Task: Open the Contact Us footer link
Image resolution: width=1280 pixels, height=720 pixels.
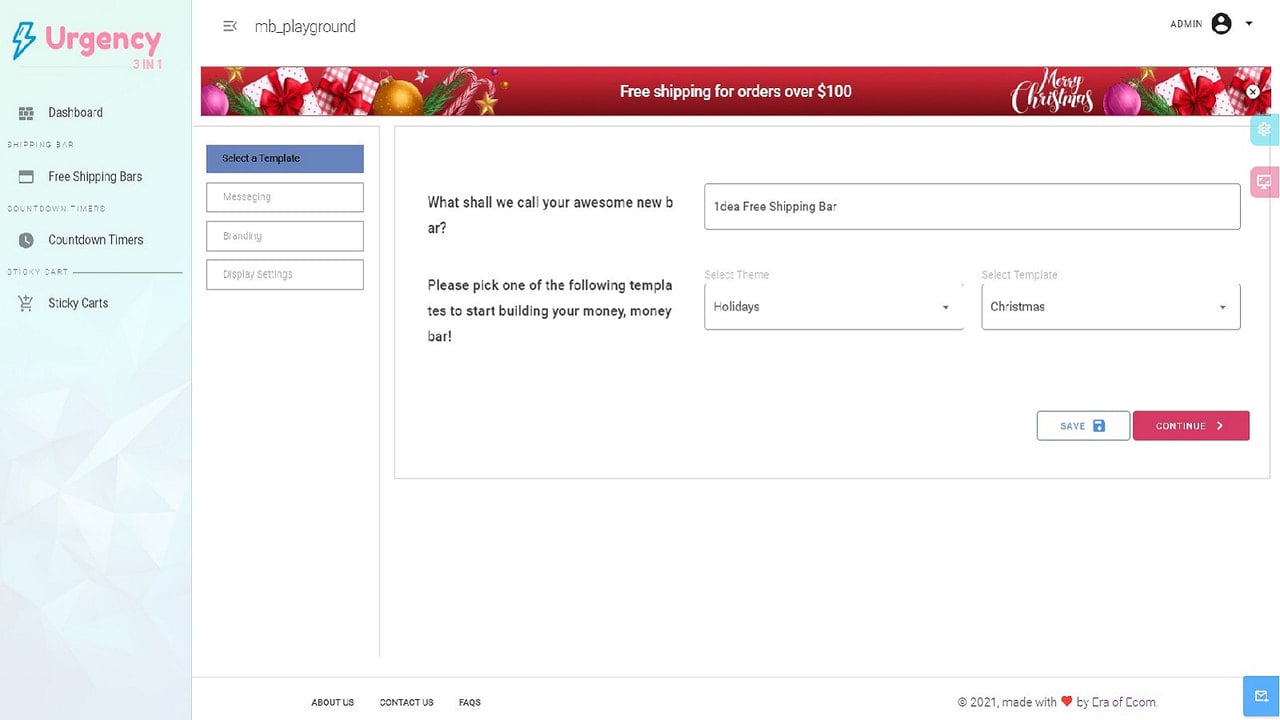Action: (406, 703)
